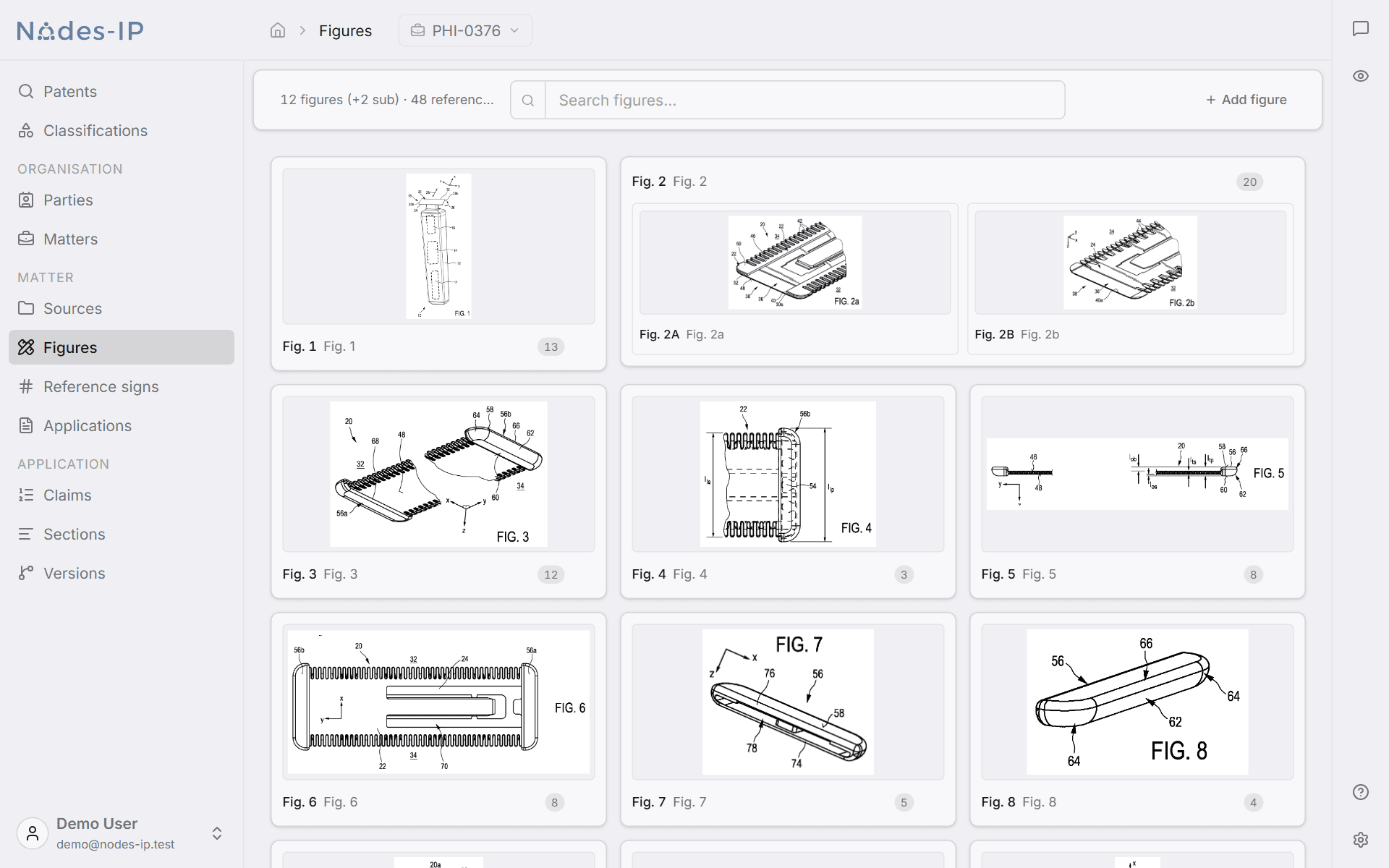Screen dimensions: 1389x868
Task: Open the Fig. 8 figure card
Action: pyautogui.click(x=1137, y=719)
